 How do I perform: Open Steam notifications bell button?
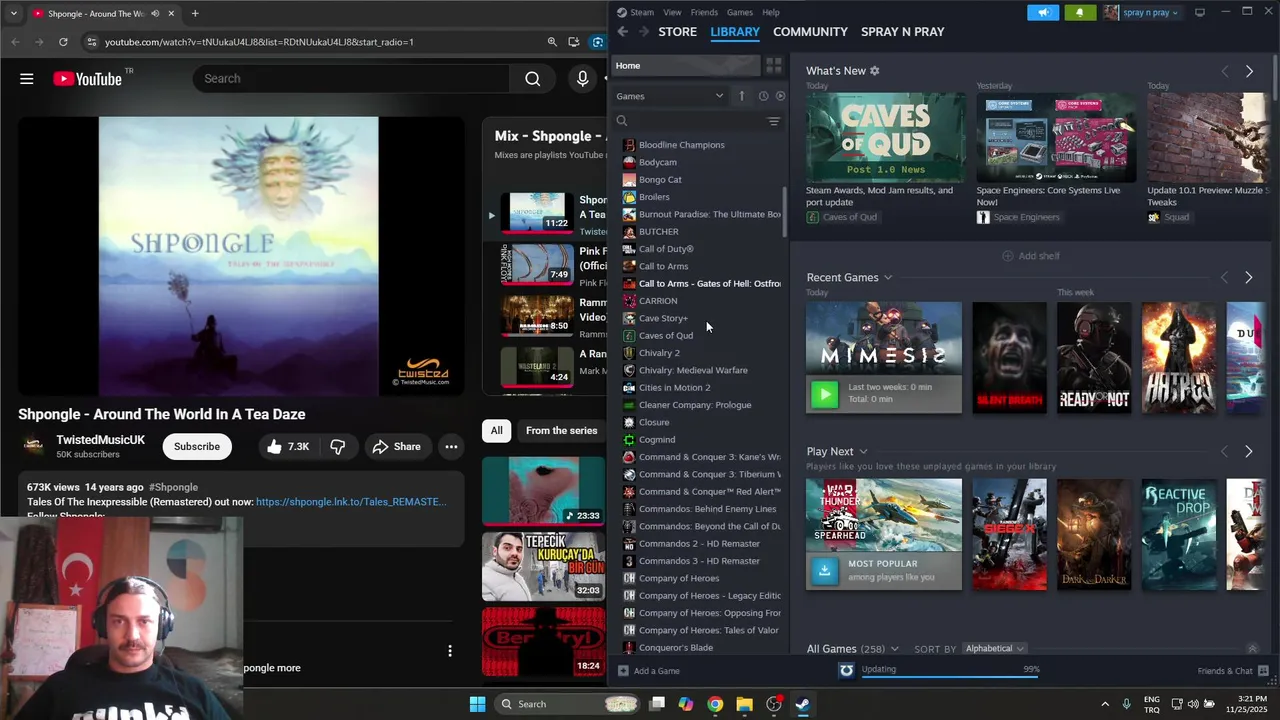click(1079, 13)
